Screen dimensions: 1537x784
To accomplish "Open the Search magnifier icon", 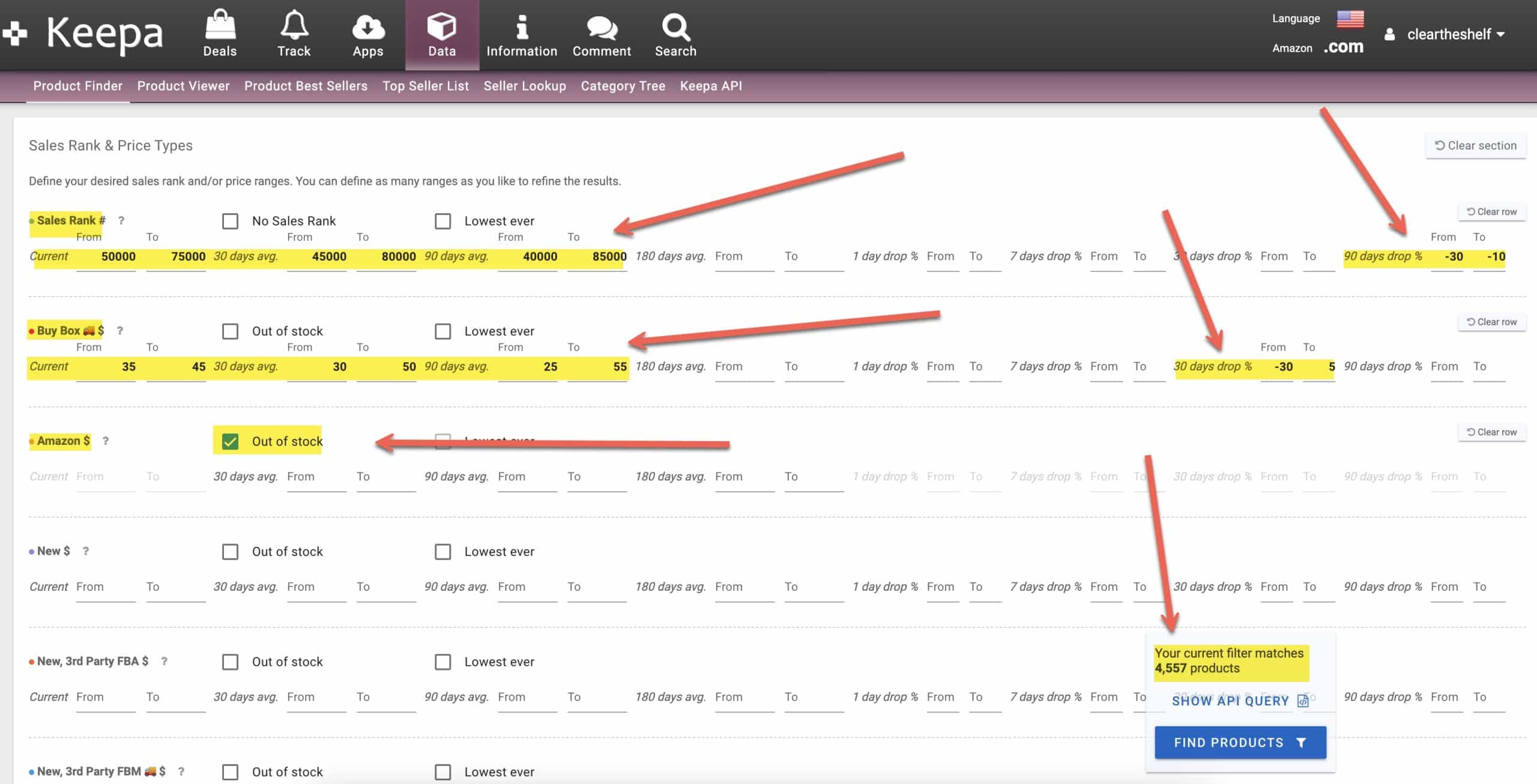I will [675, 27].
